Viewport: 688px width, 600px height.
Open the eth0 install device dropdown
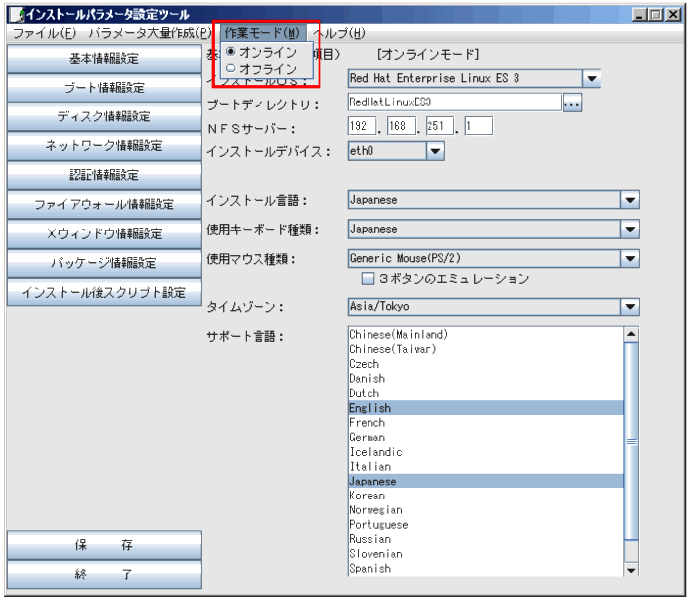click(x=434, y=152)
